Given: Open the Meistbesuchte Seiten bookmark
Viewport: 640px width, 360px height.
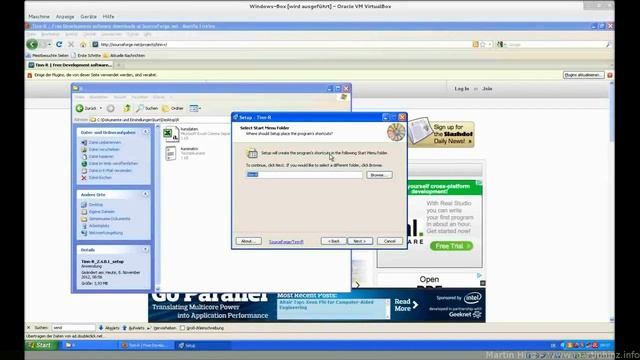Looking at the screenshot, I should point(47,55).
